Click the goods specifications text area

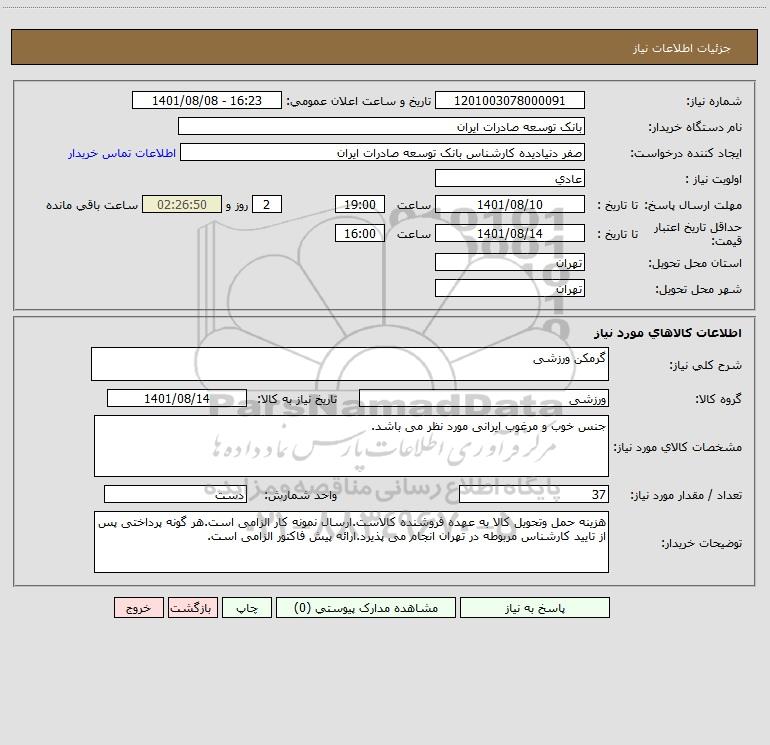click(x=351, y=446)
